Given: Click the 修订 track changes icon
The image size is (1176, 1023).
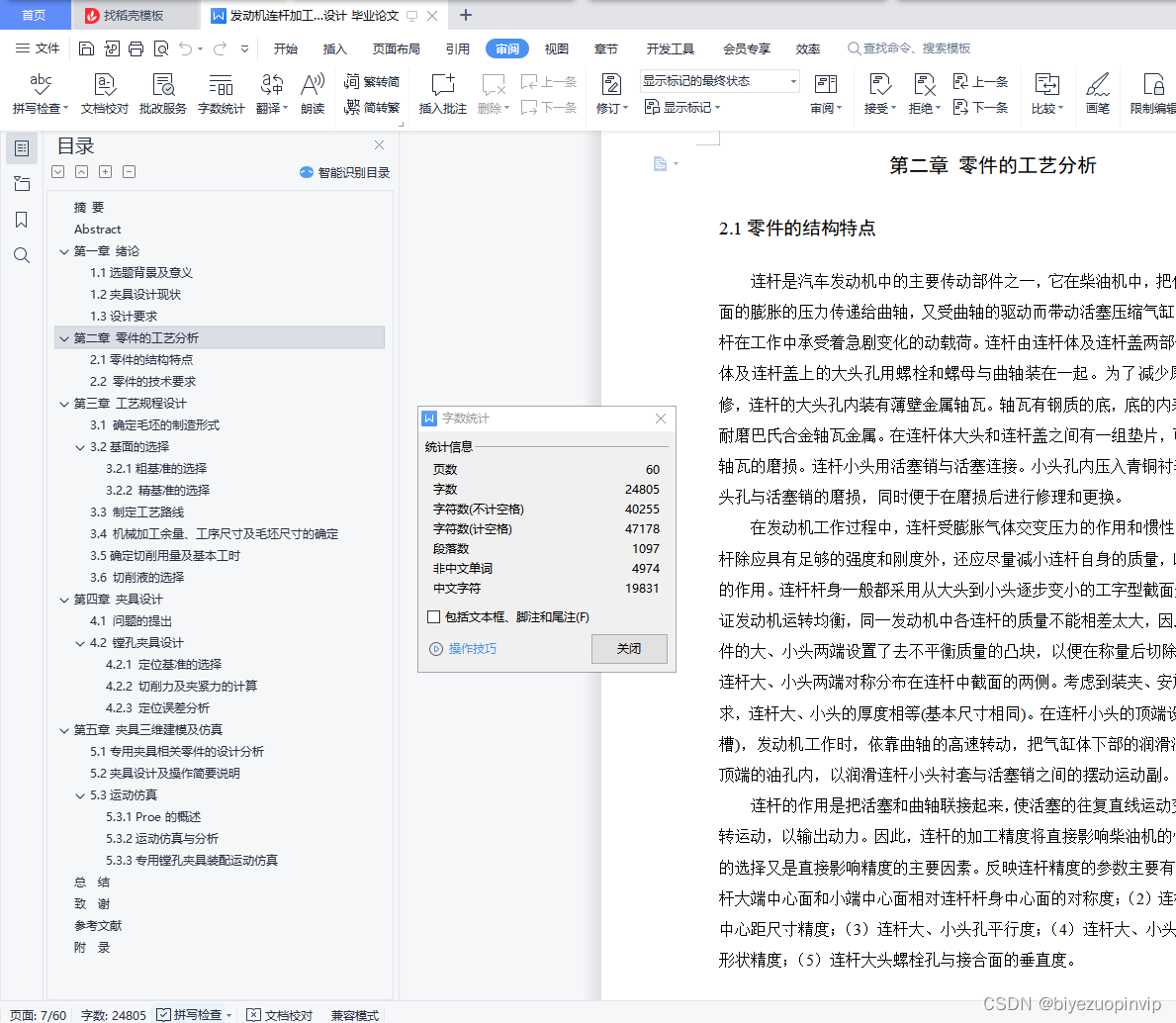Looking at the screenshot, I should click(611, 84).
